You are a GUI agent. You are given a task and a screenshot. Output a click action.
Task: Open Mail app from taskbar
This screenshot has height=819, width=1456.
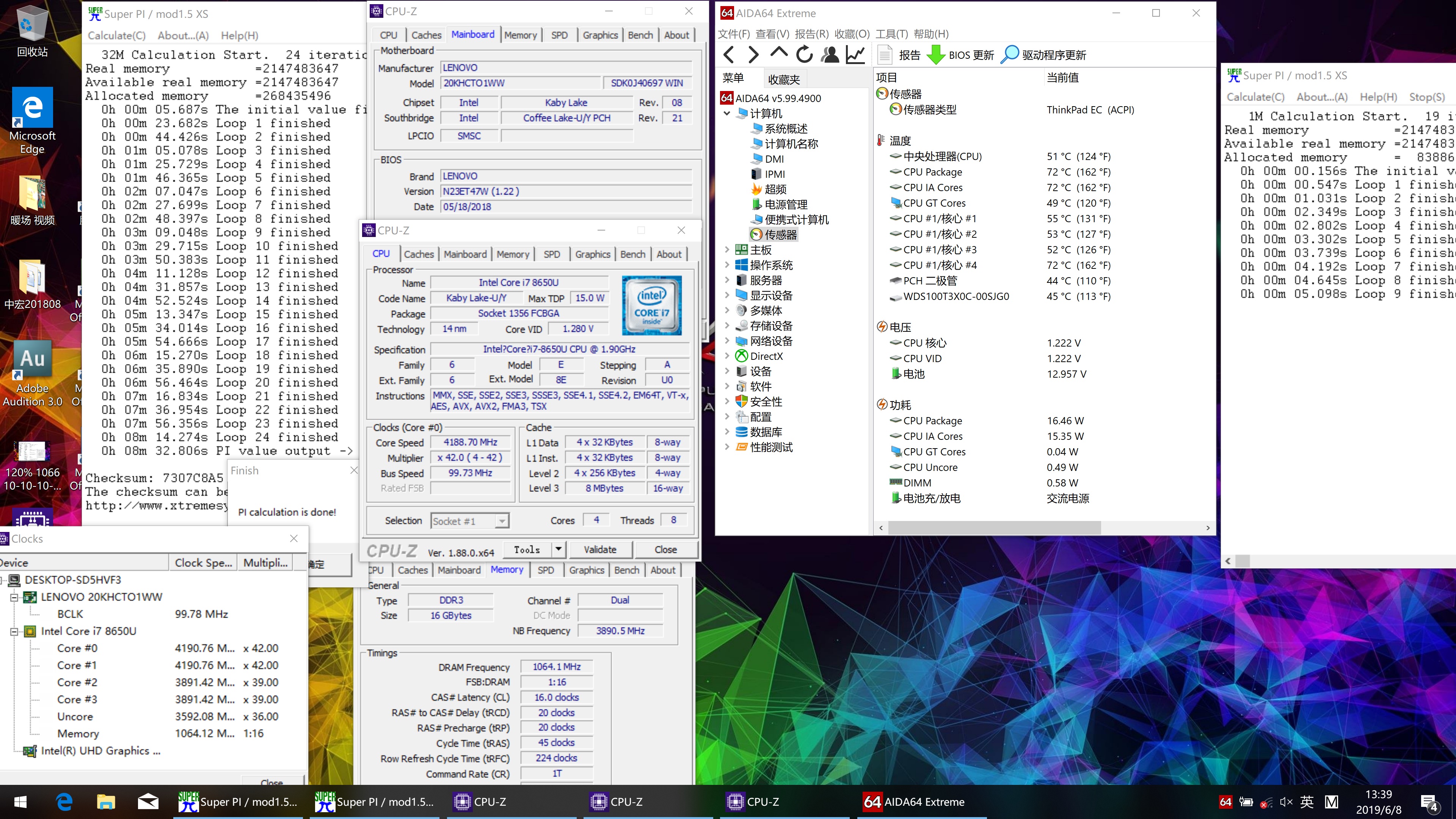(148, 802)
